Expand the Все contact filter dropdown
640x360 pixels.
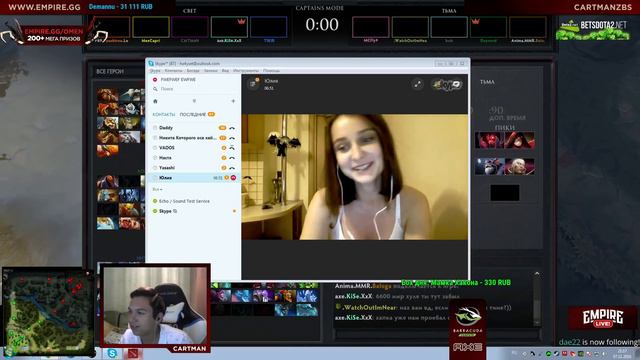click(157, 189)
